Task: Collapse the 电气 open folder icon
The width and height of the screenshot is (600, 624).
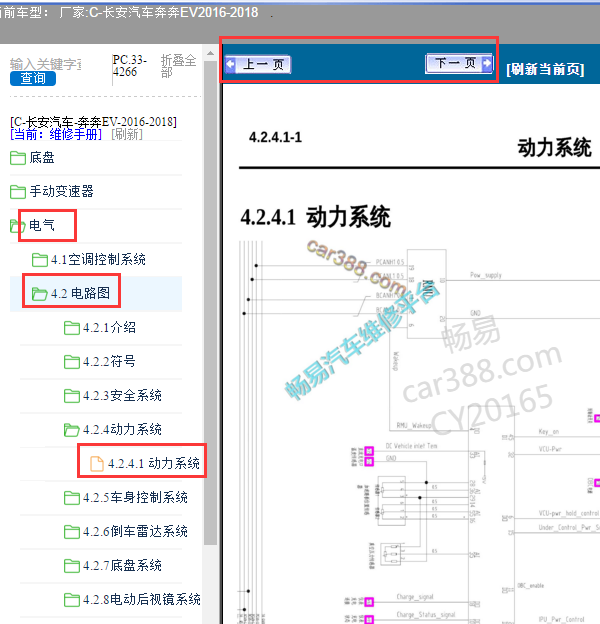Action: point(16,226)
